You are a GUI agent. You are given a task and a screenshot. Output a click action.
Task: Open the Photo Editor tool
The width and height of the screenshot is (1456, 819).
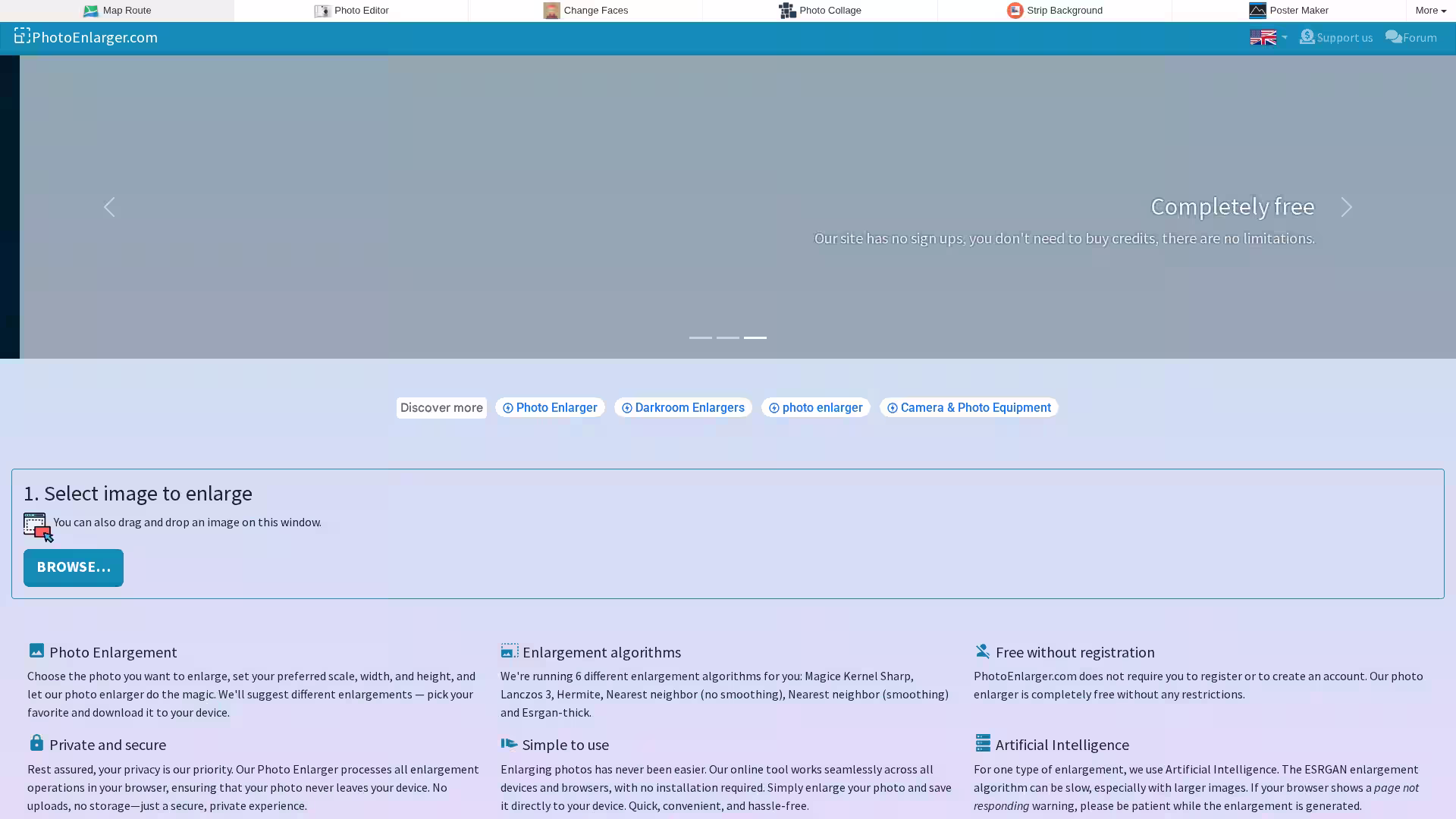[351, 11]
